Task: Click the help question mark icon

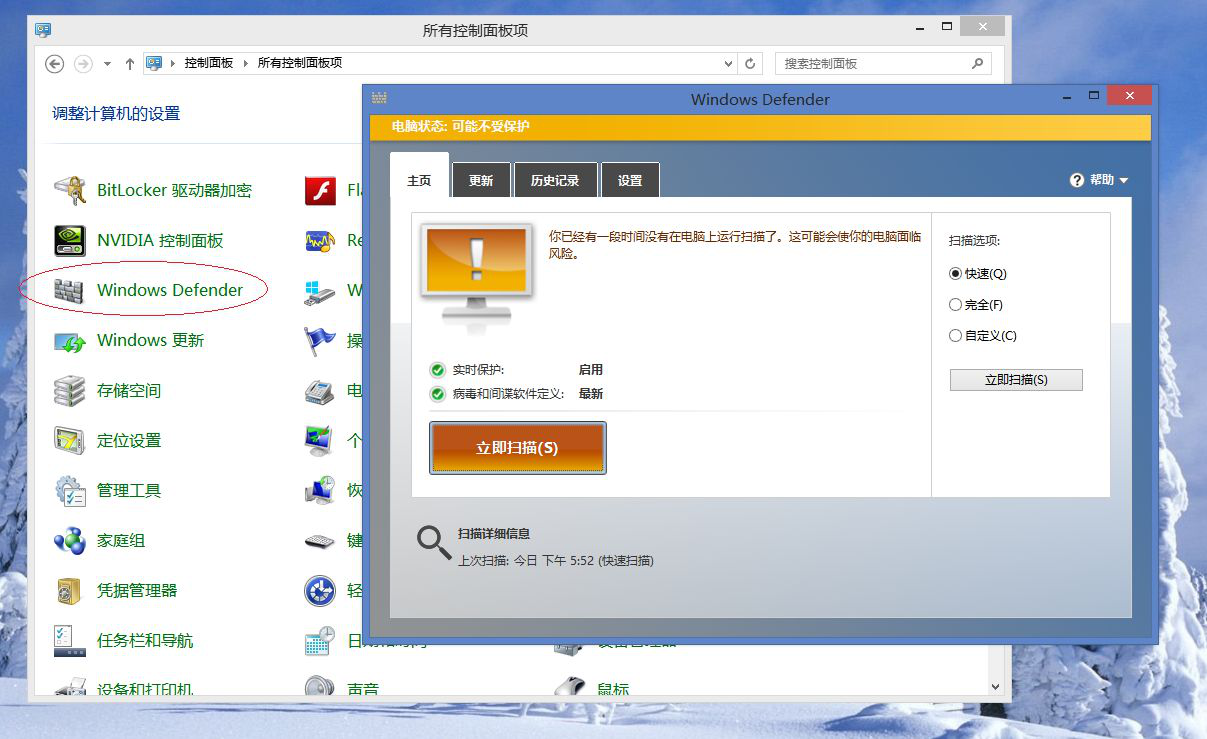Action: point(1077,180)
